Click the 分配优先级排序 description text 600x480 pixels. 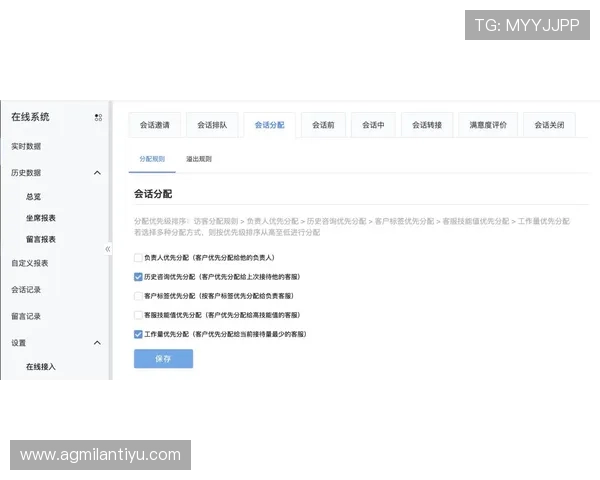click(352, 221)
